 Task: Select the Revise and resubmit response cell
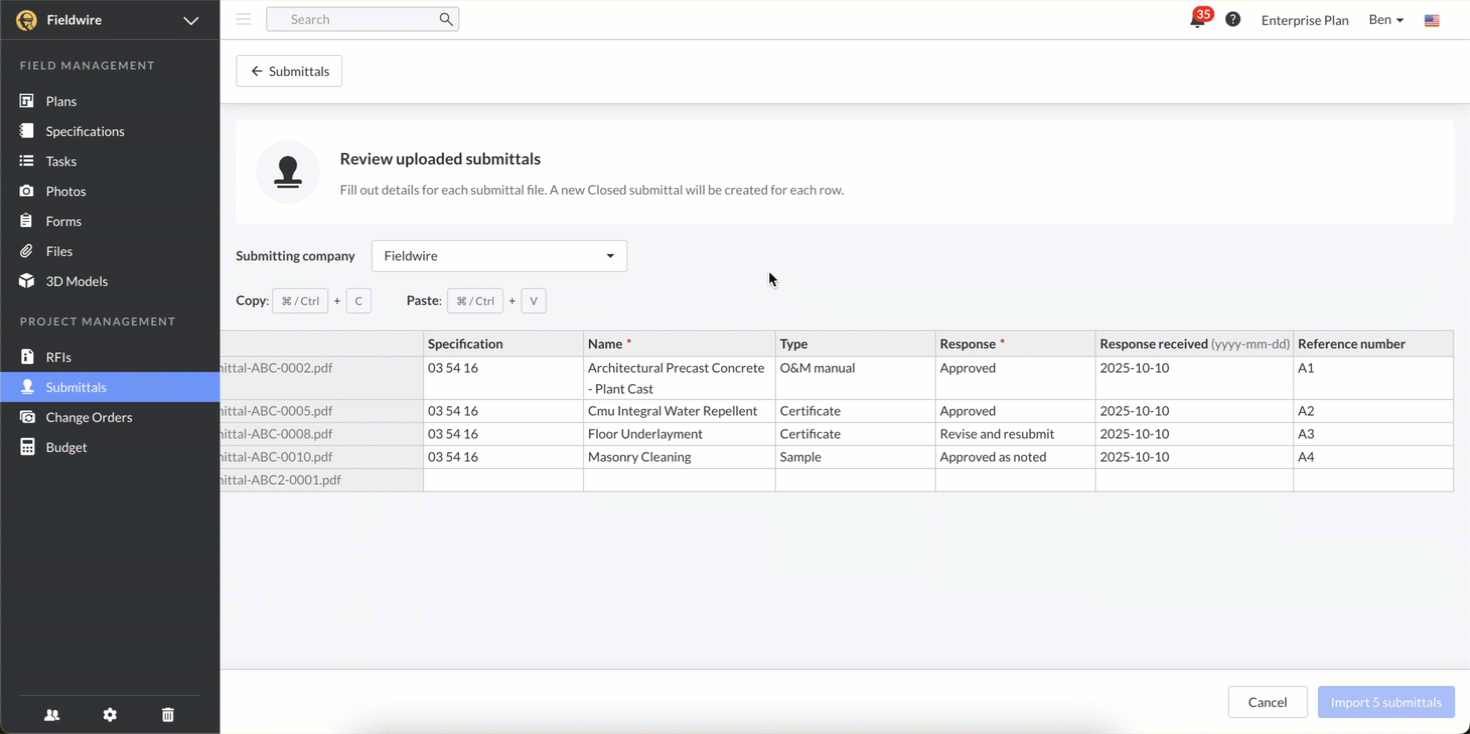click(x=1014, y=434)
